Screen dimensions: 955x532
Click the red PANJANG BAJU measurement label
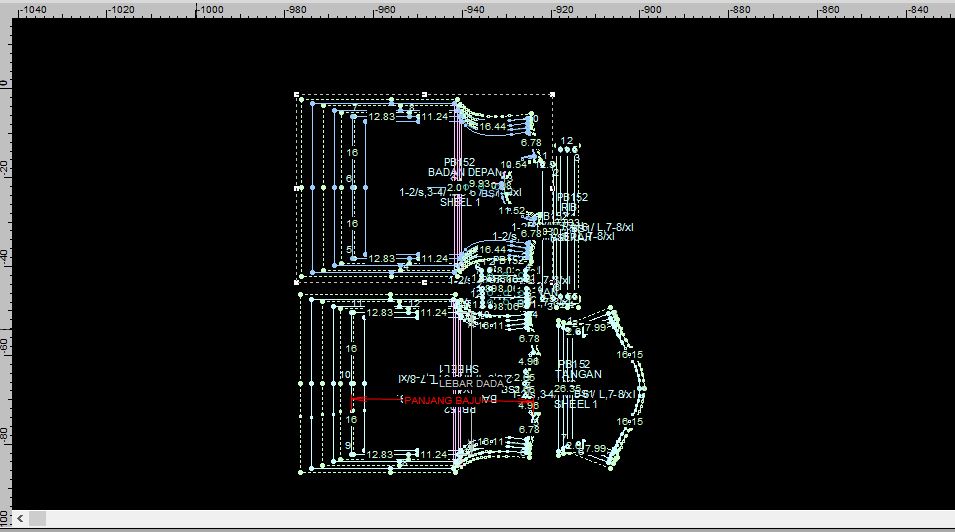[444, 401]
